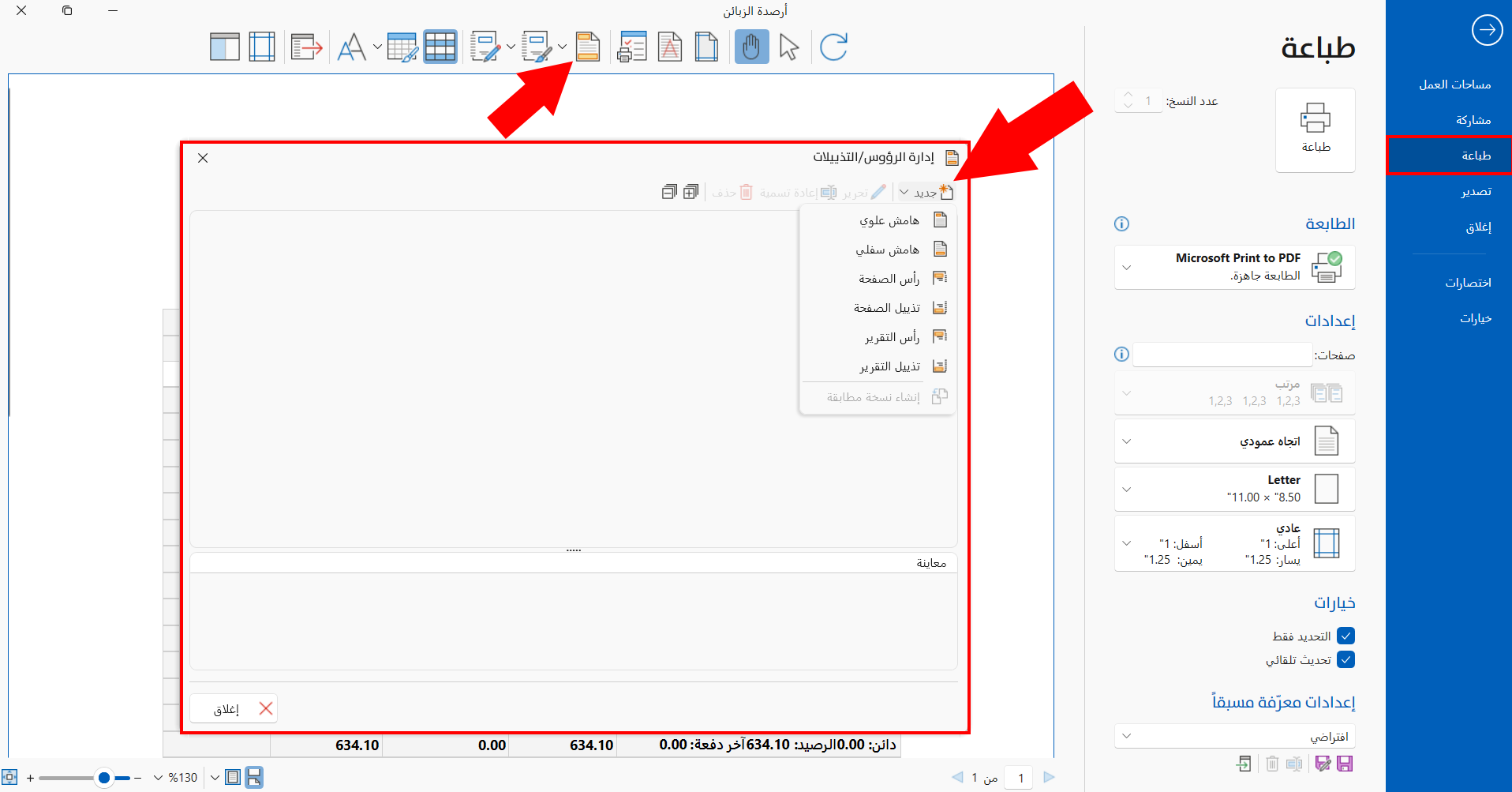Viewport: 1512px width, 792px height.
Task: Click the page margins frame icon
Action: 262,47
